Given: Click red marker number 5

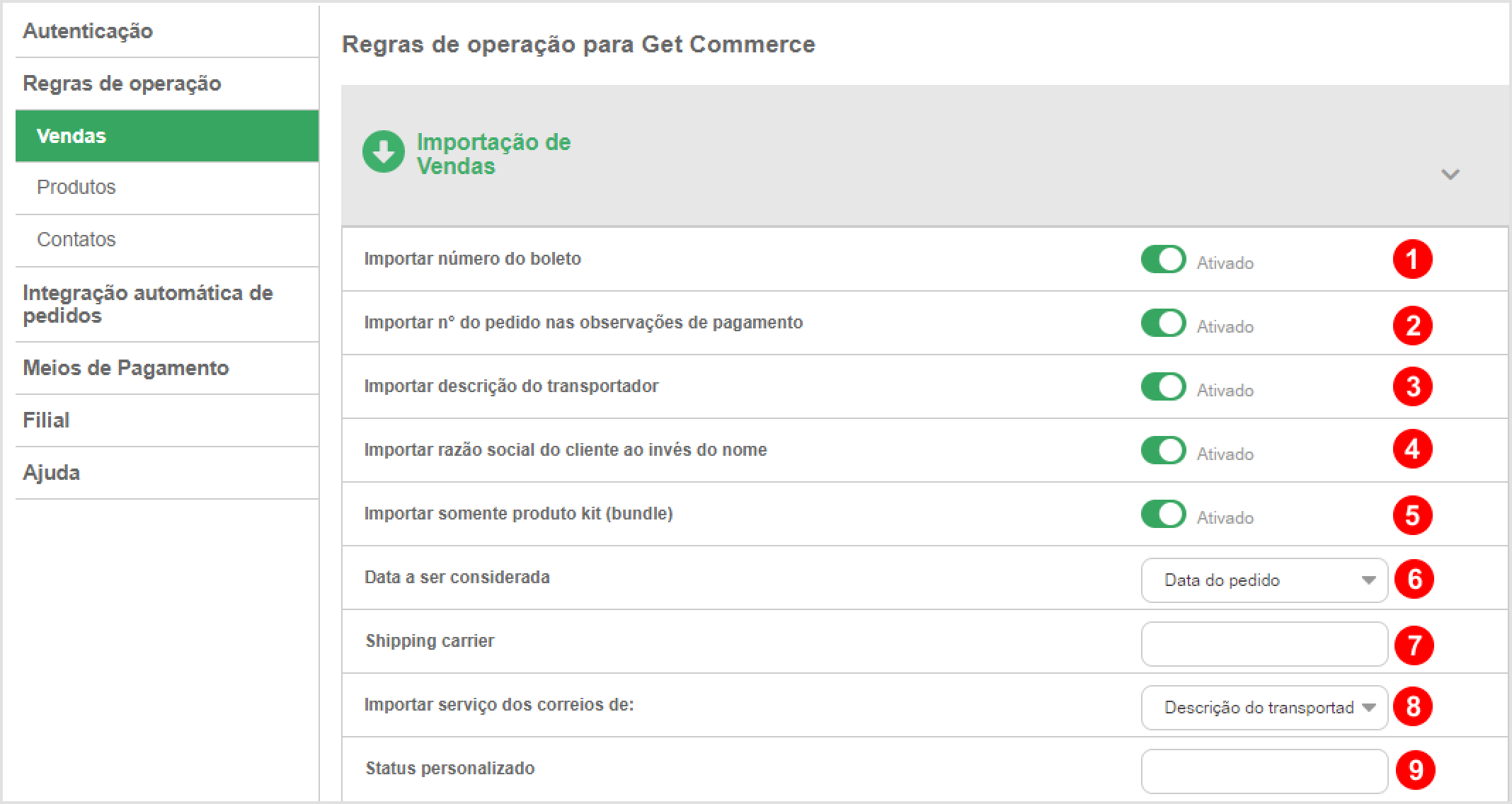Looking at the screenshot, I should click(x=1412, y=515).
